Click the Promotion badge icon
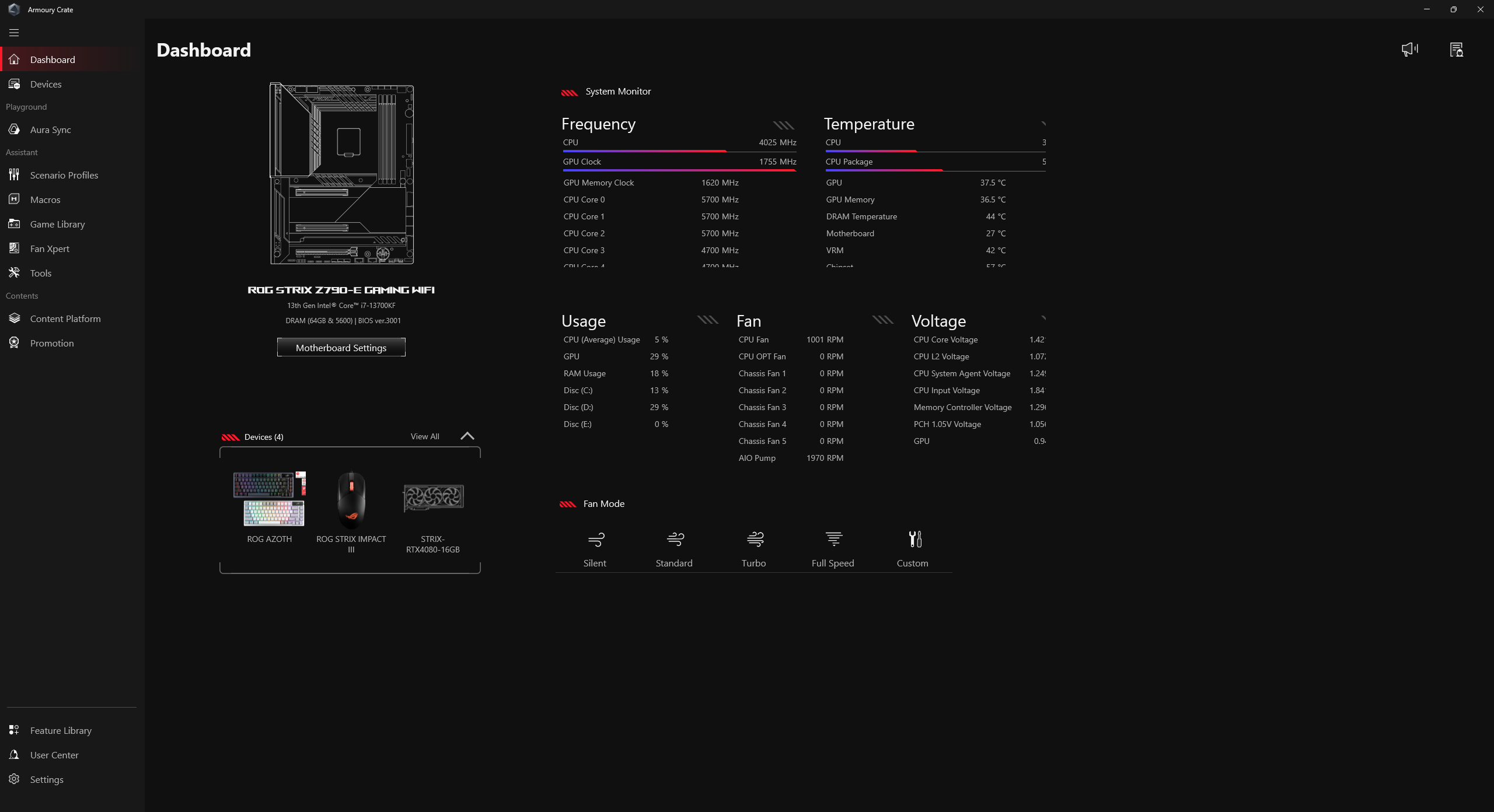The image size is (1494, 812). coord(14,343)
